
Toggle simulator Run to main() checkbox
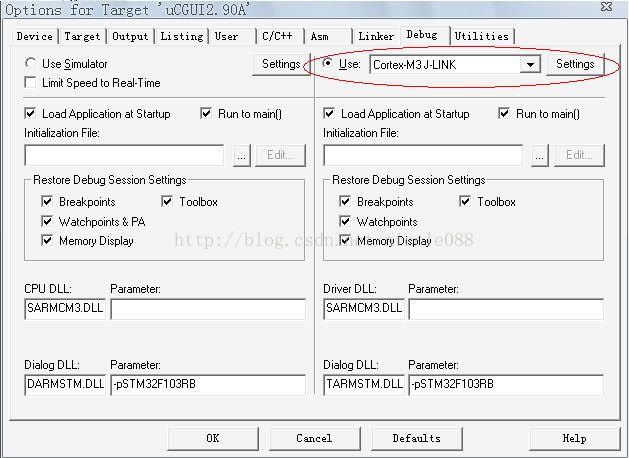tap(206, 113)
